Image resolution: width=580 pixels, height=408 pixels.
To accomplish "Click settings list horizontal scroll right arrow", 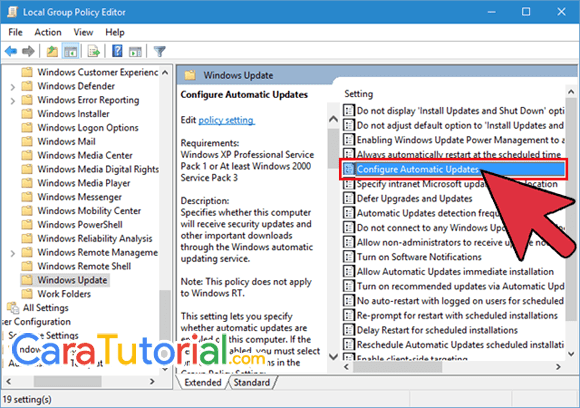I will (558, 367).
